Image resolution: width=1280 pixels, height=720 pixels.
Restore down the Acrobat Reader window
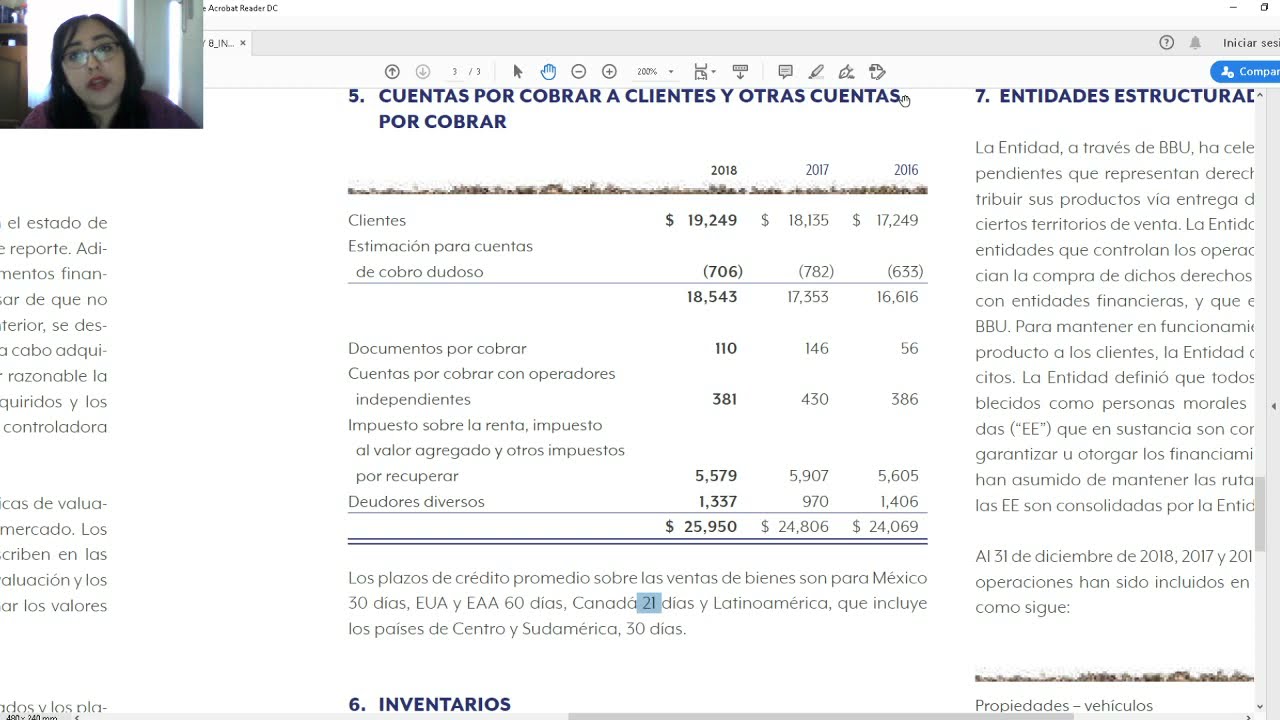tap(1264, 8)
